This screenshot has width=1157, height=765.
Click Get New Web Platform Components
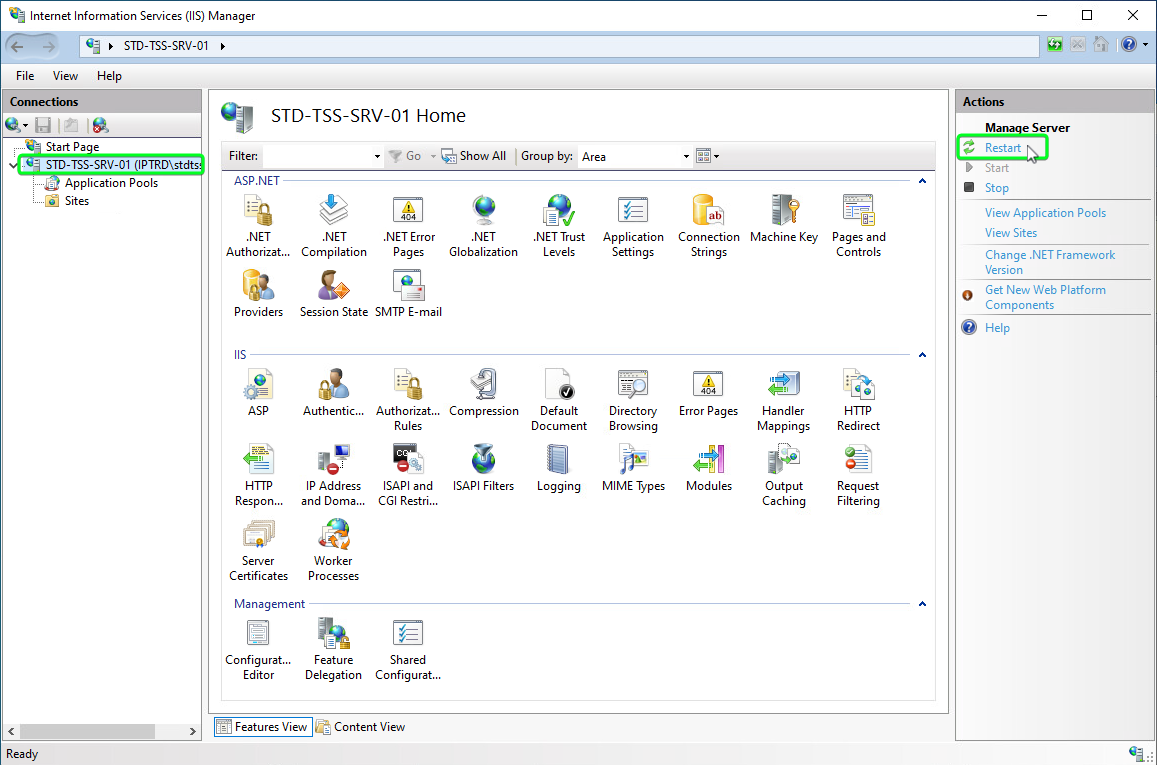1045,297
